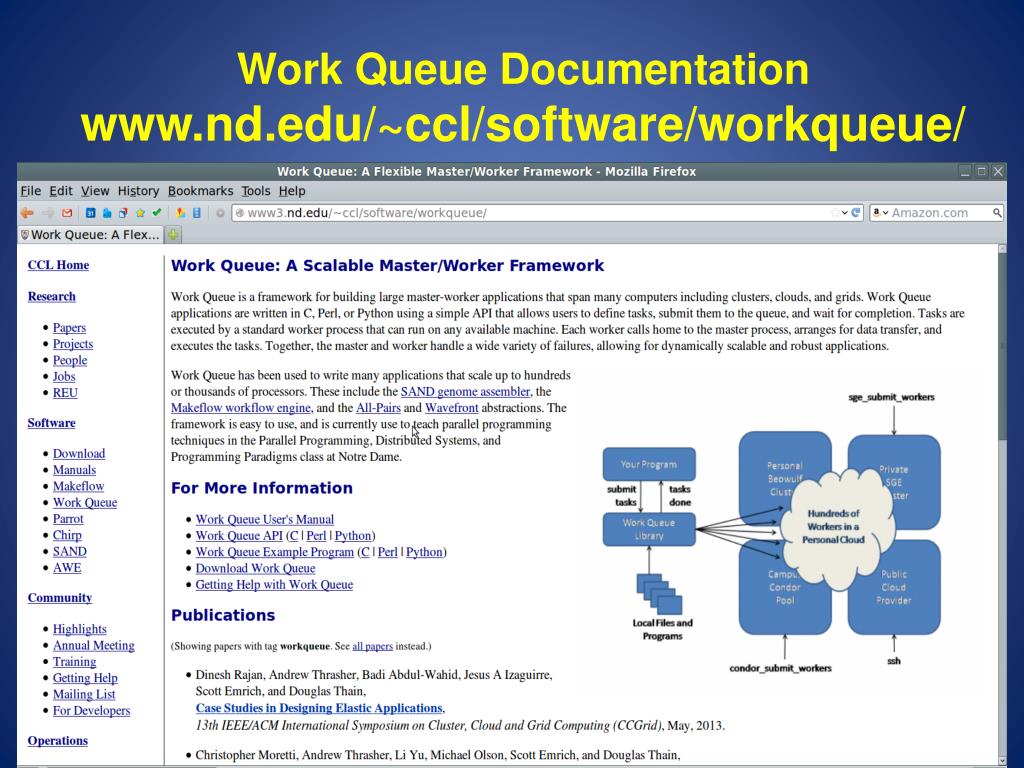
Task: Open the Getting Help sidebar link
Action: click(85, 679)
